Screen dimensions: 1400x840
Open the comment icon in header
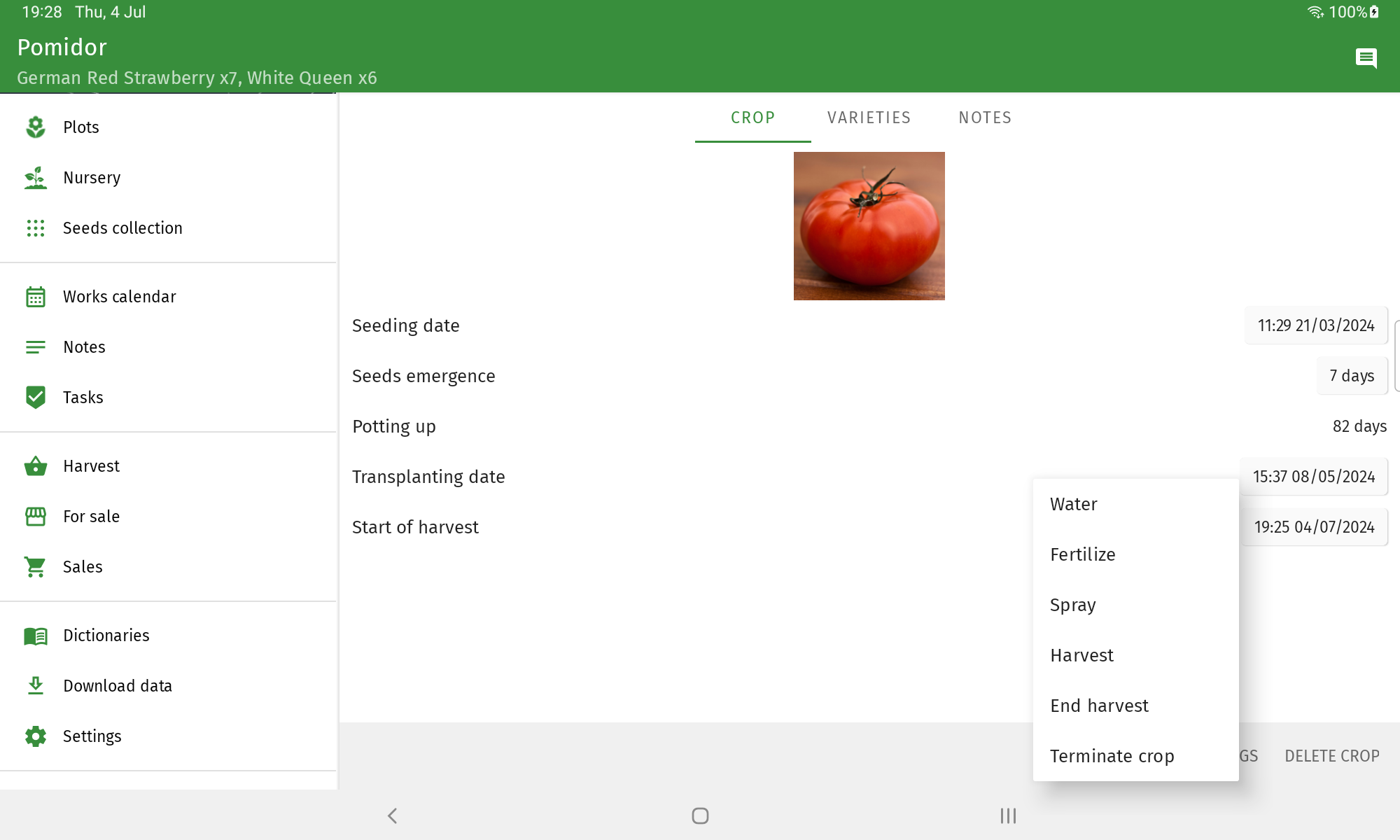click(1366, 58)
